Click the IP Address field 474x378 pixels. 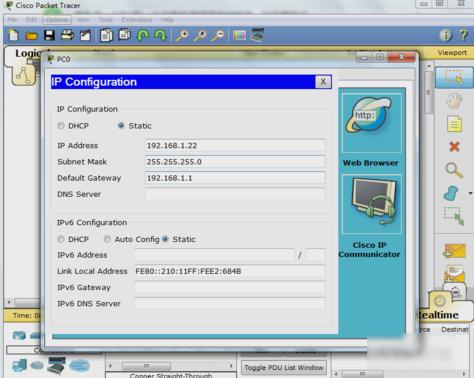coord(235,146)
